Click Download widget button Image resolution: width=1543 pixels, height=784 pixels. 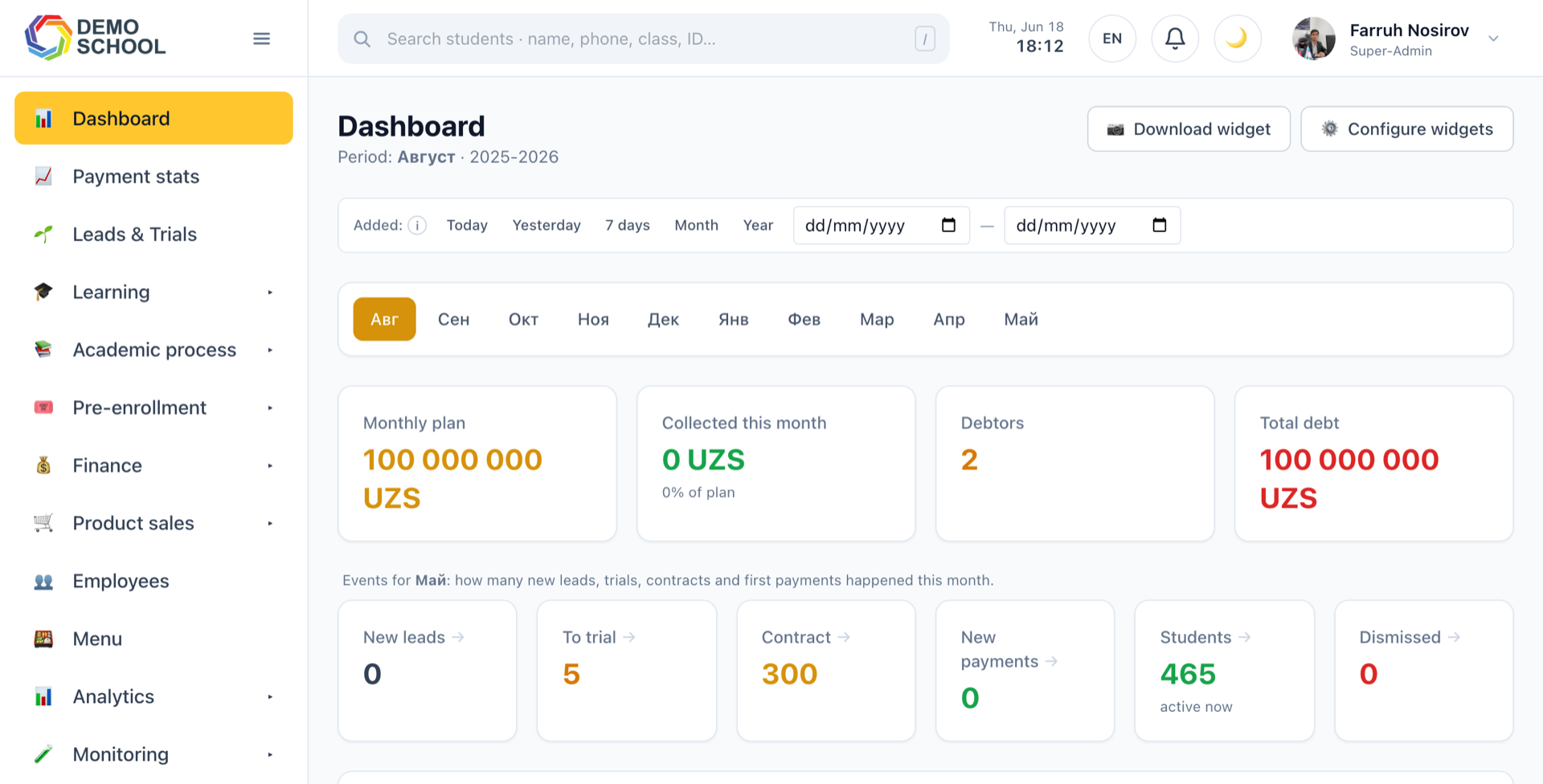coord(1189,129)
